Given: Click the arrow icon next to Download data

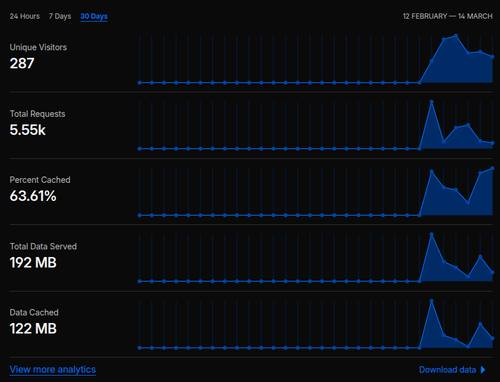Looking at the screenshot, I should click(483, 370).
